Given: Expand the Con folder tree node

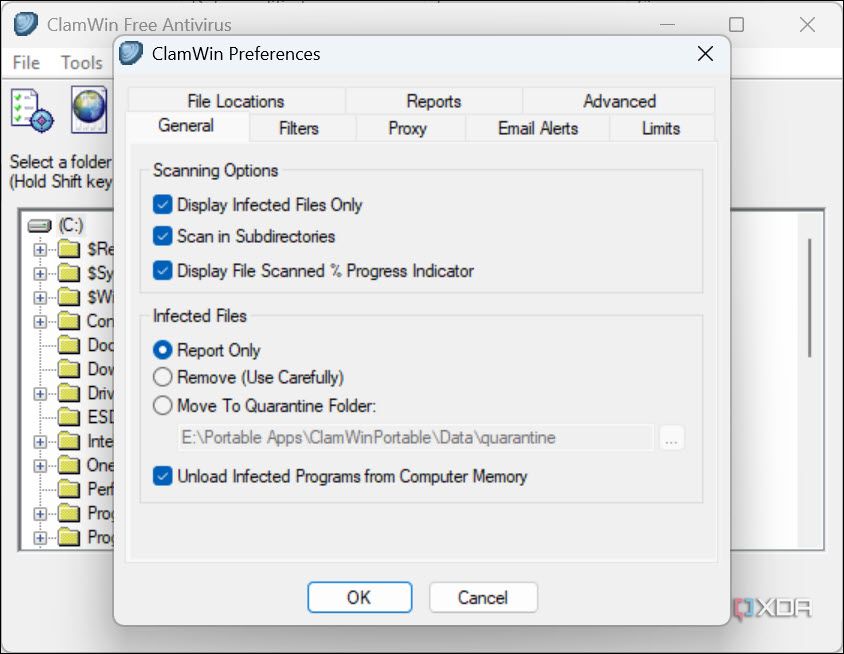Looking at the screenshot, I should [x=40, y=321].
